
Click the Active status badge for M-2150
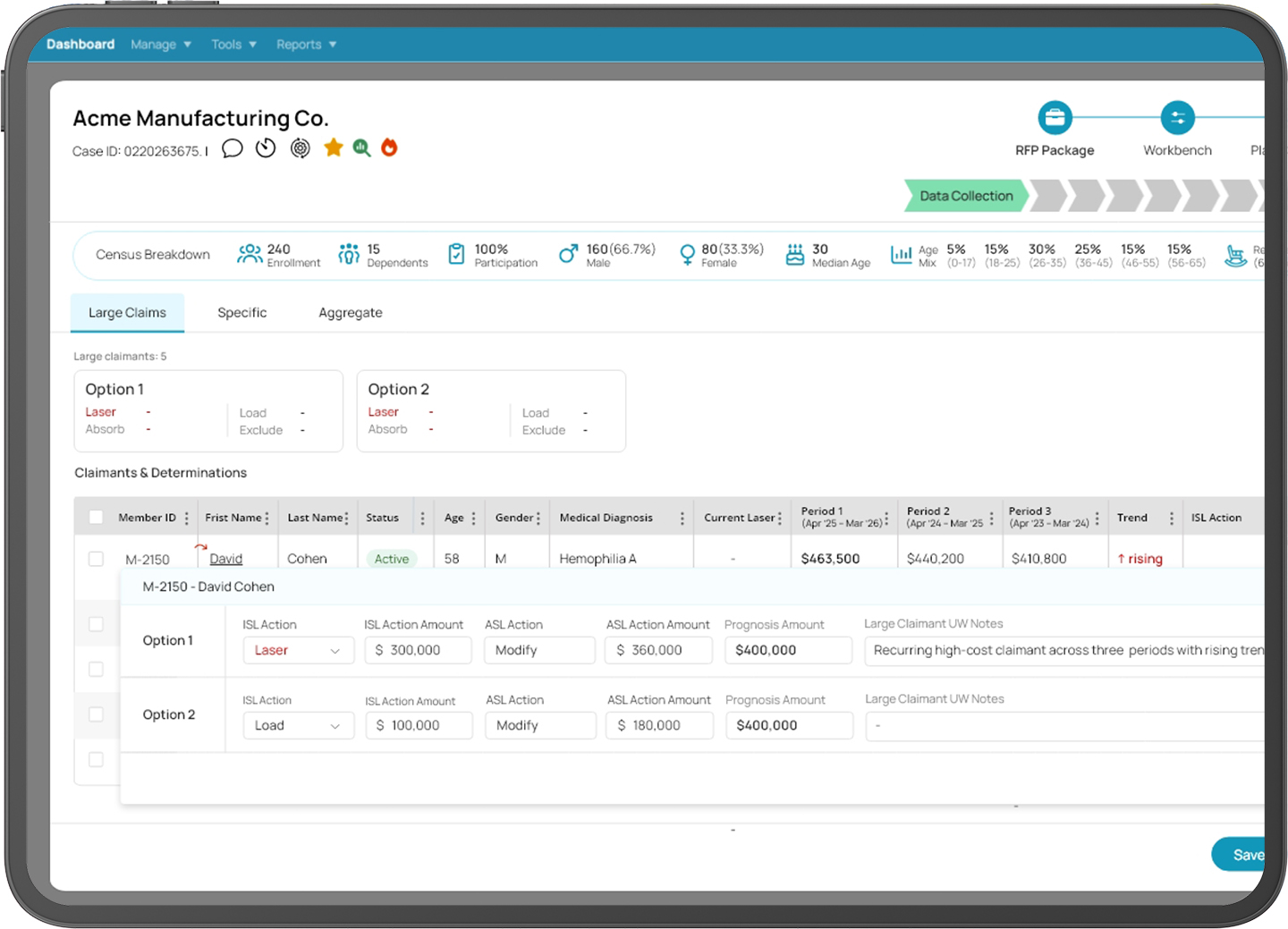[x=392, y=559]
